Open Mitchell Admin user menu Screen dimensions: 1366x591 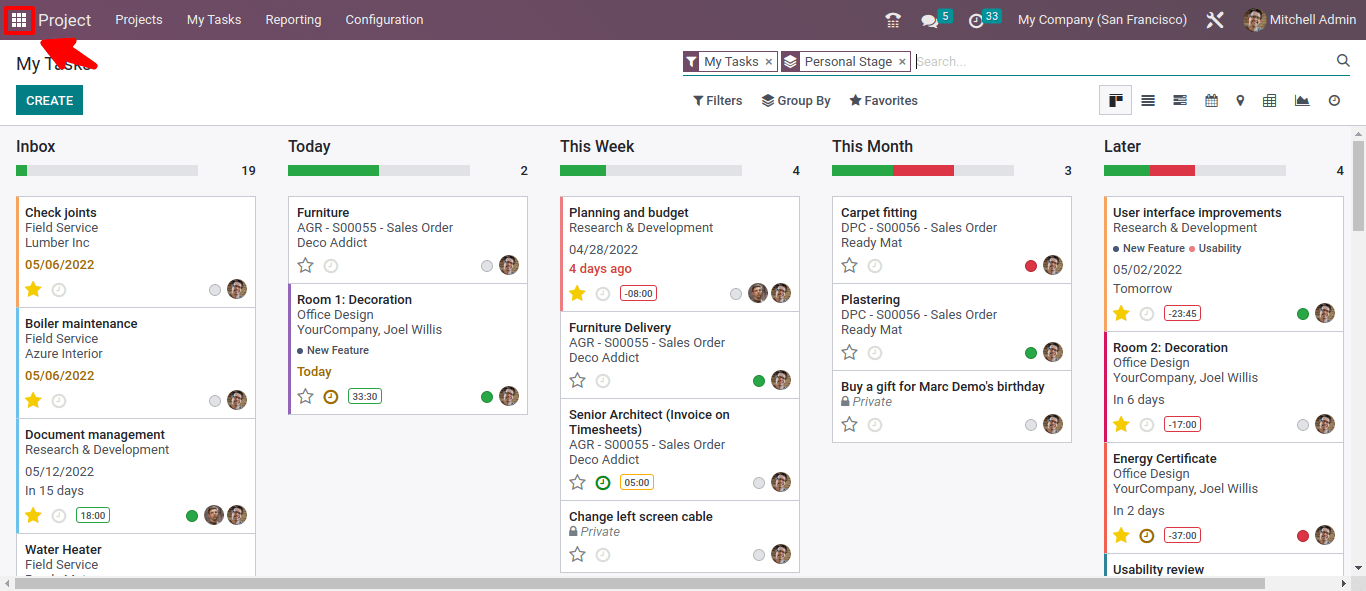click(1300, 20)
